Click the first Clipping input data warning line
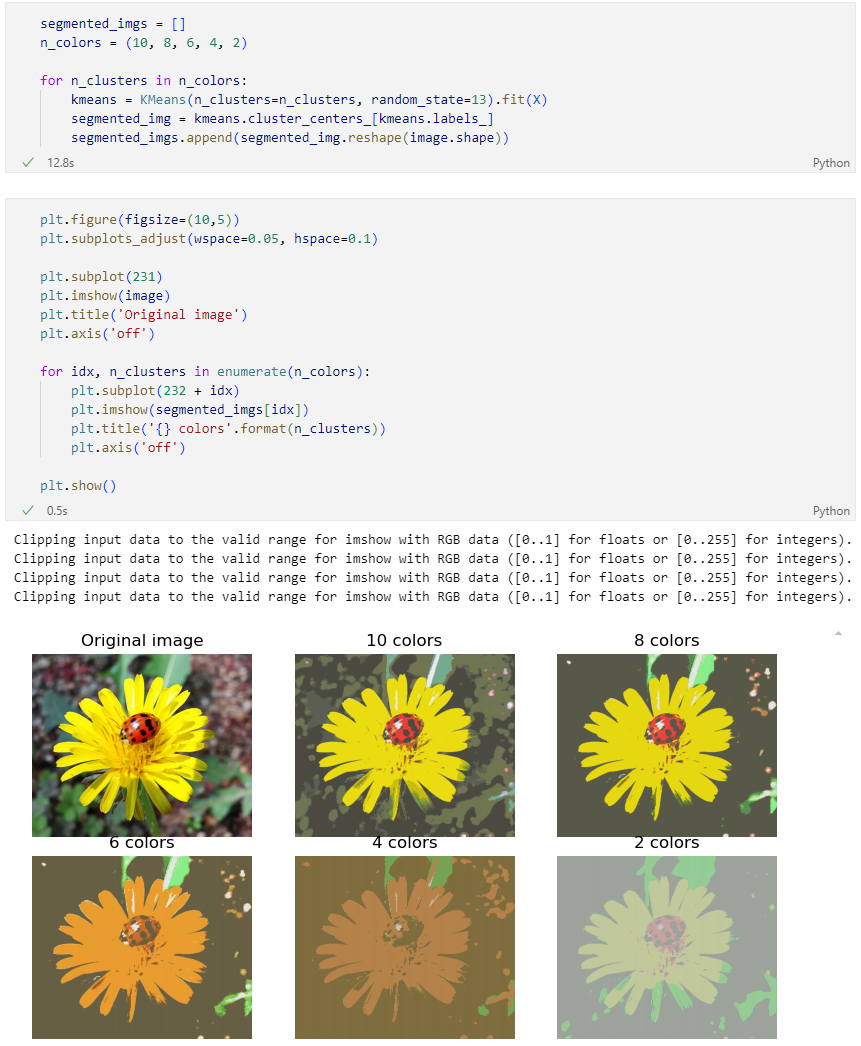 (x=433, y=540)
